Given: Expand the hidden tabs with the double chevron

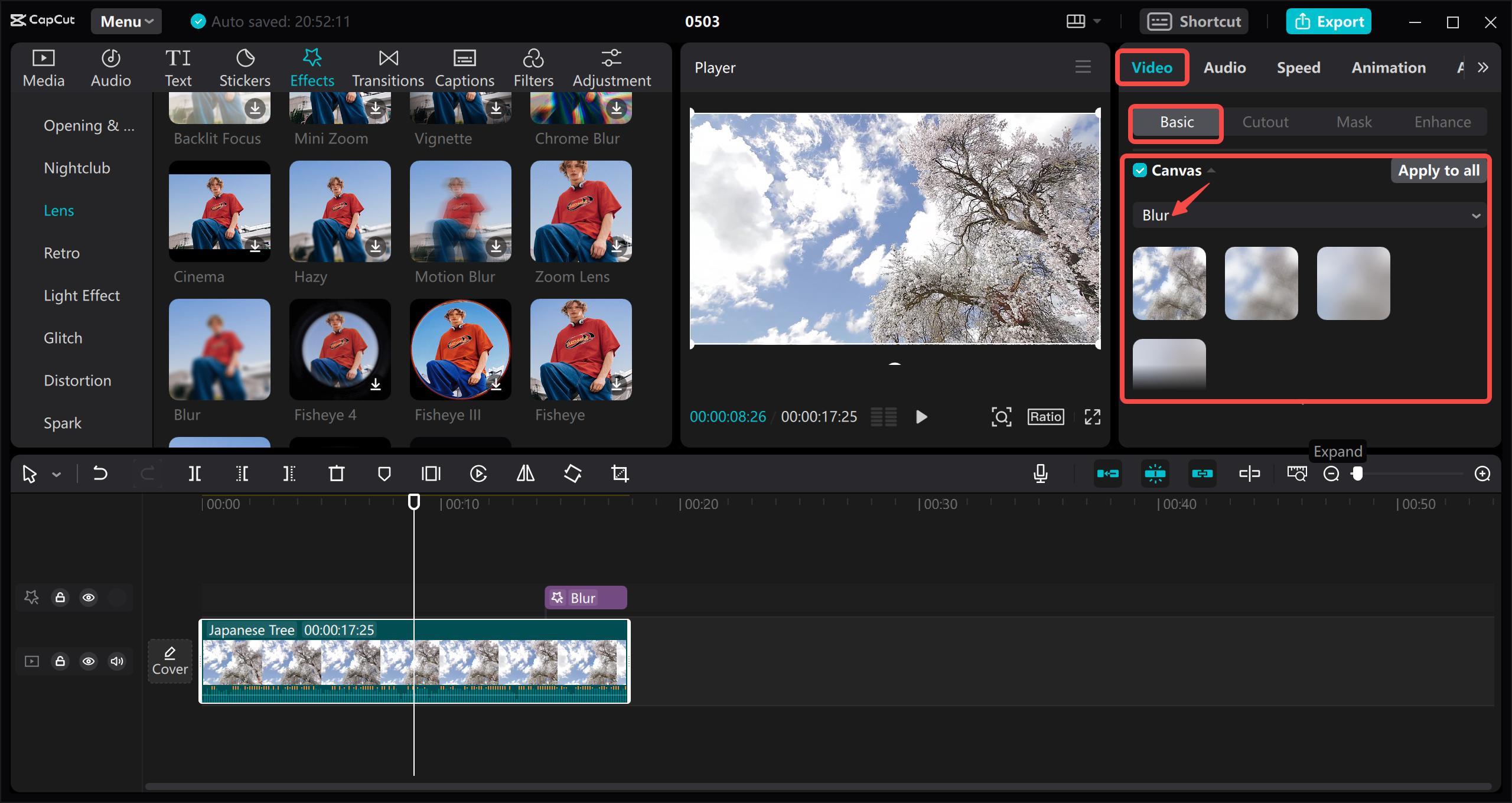Looking at the screenshot, I should [x=1483, y=67].
